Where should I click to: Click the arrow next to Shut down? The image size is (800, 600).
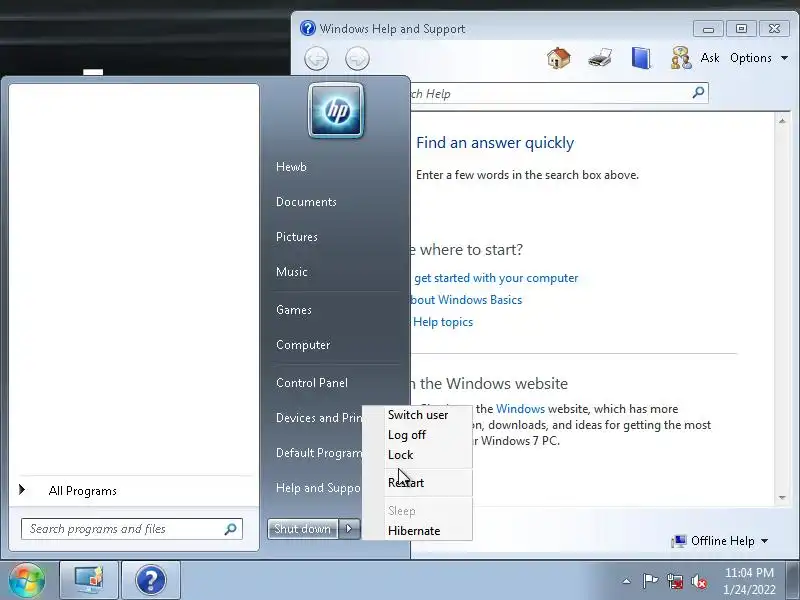point(349,529)
